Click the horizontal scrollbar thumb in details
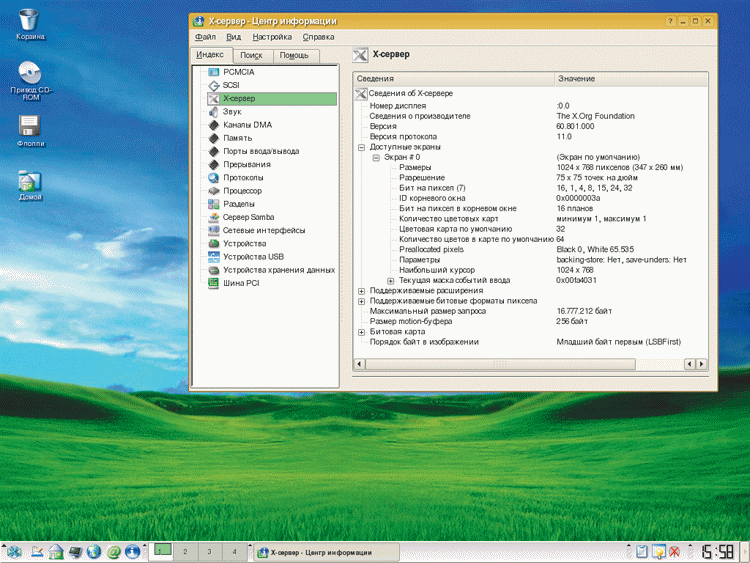The height and width of the screenshot is (563, 750). [x=500, y=364]
